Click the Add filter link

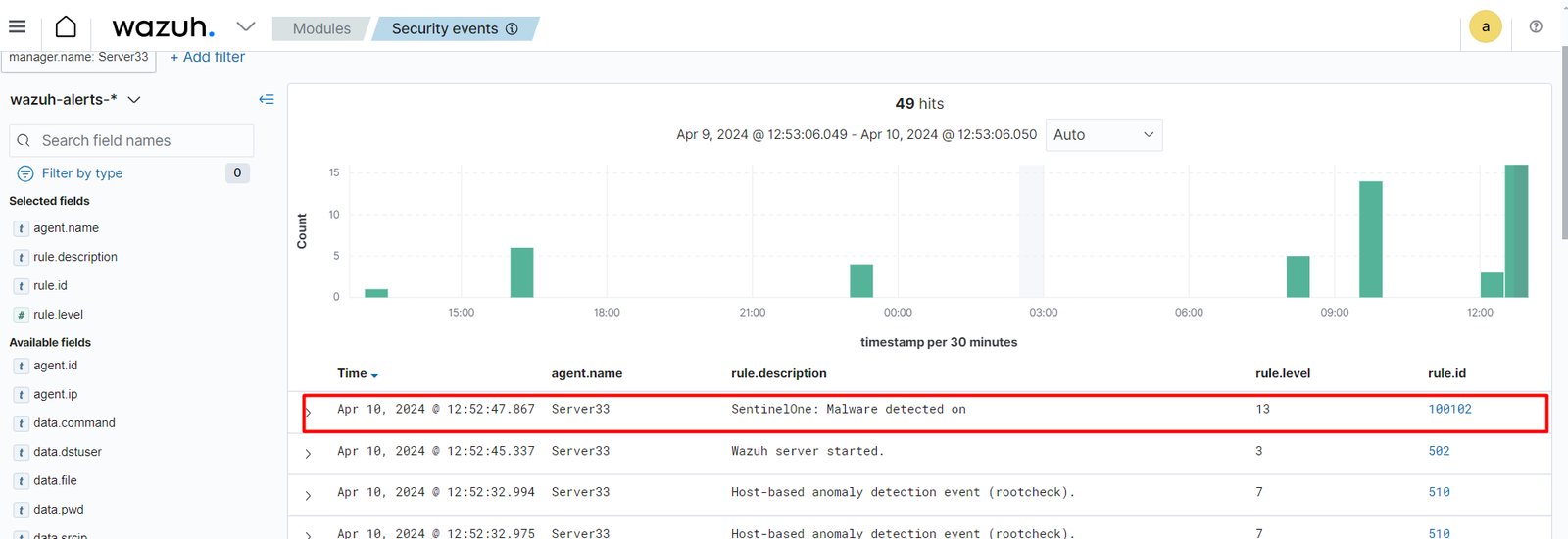tap(208, 57)
